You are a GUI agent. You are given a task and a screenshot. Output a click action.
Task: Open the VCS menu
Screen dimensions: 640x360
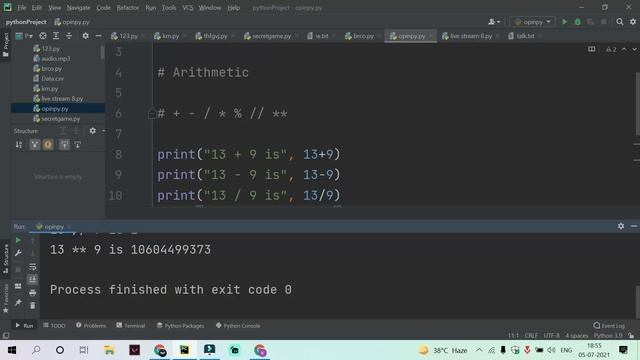click(188, 8)
